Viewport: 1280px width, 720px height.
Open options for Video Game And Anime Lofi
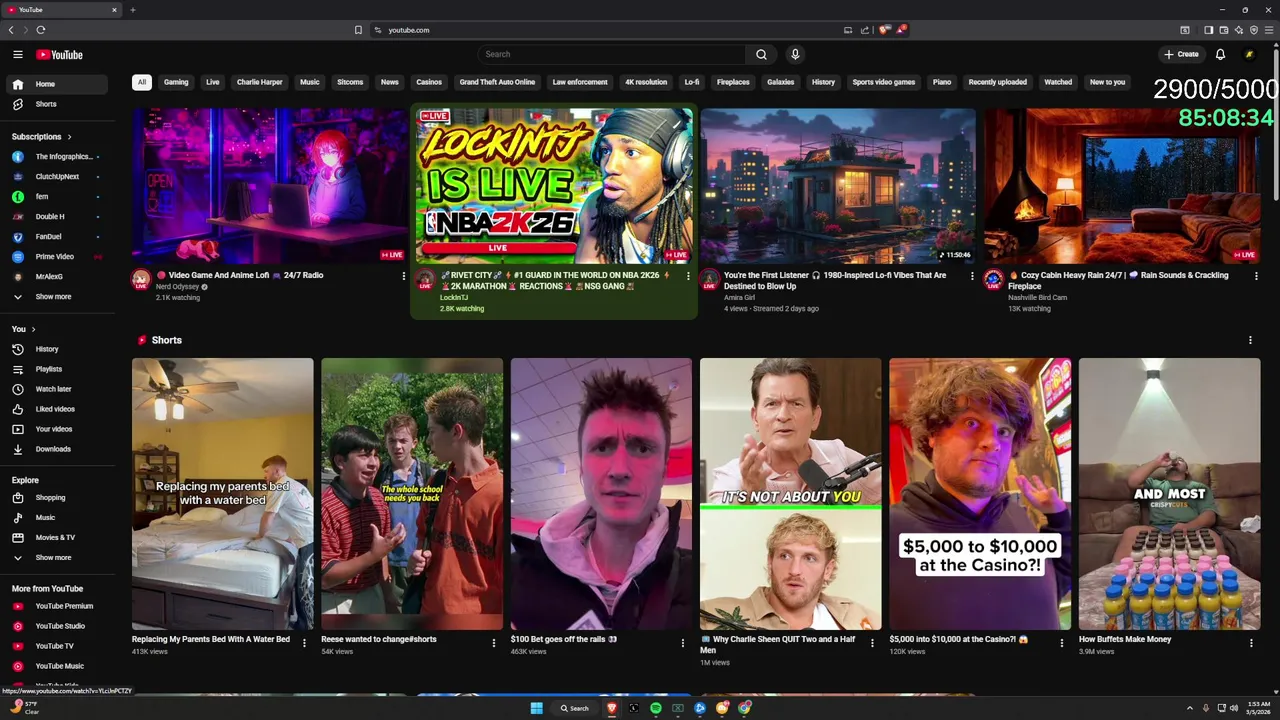click(404, 276)
